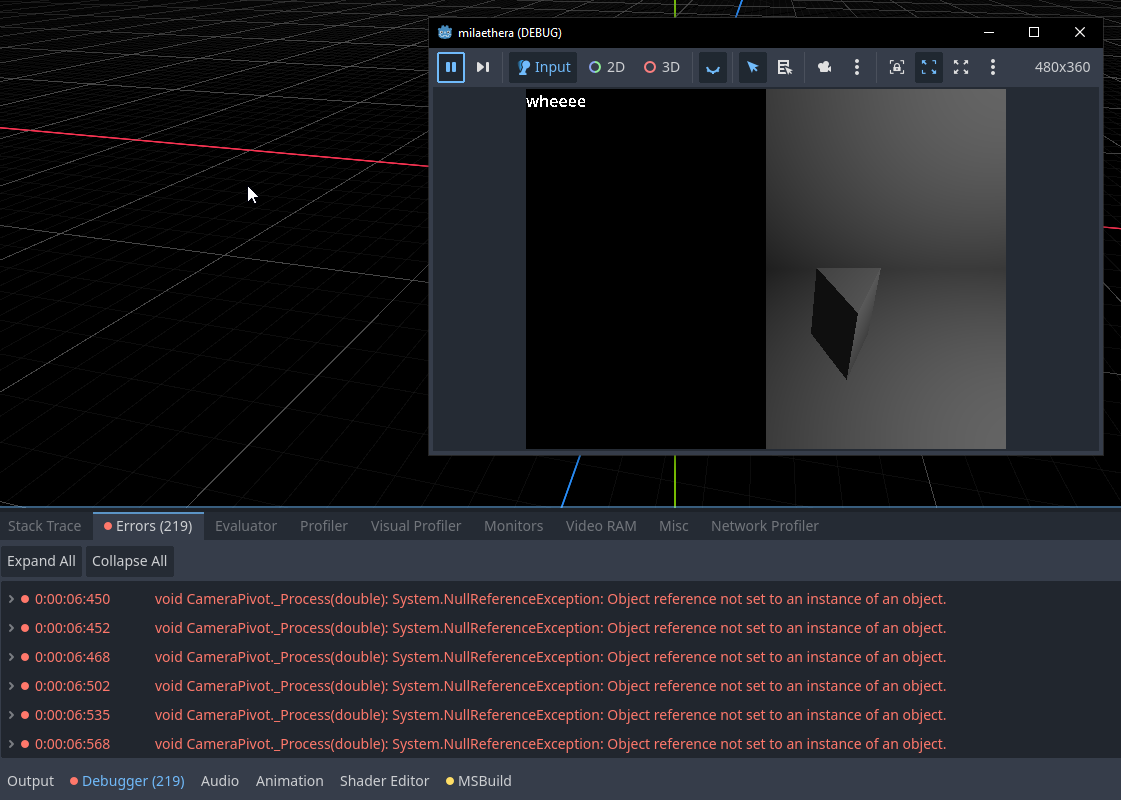
Task: Expand the error entry at 0:00:06:568
Action: pyautogui.click(x=11, y=744)
